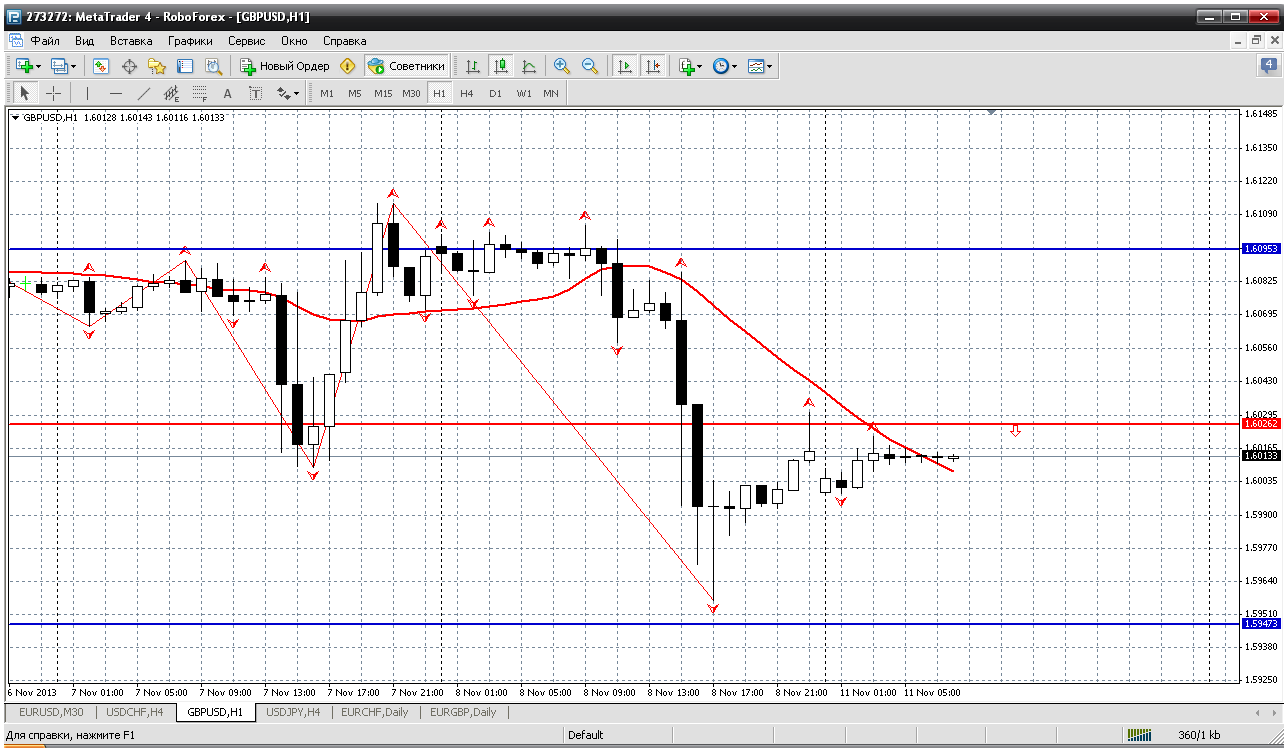Viewport: 1288px width, 748px height.
Task: Select the Text Label tool
Action: pyautogui.click(x=255, y=93)
